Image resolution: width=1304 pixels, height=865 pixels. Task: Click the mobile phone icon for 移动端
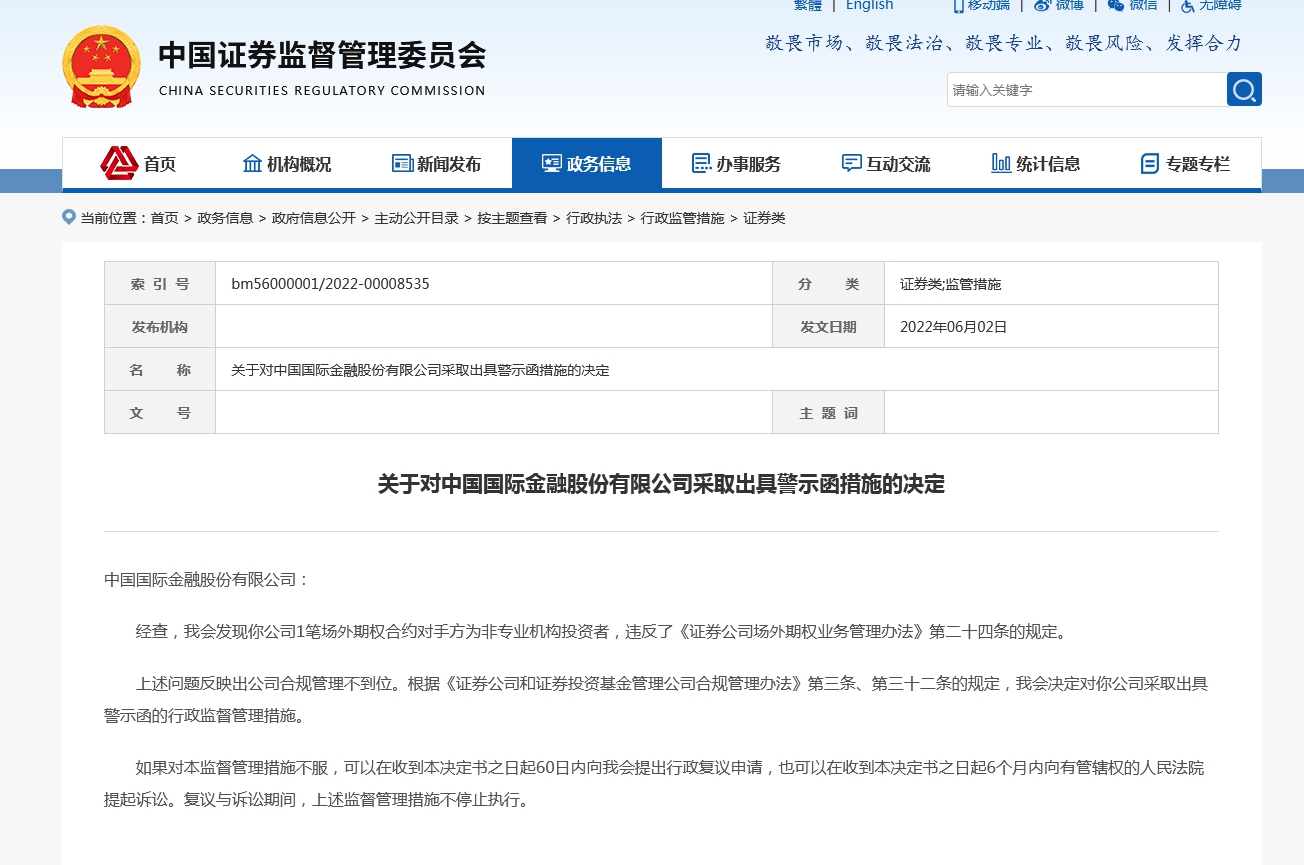point(958,5)
